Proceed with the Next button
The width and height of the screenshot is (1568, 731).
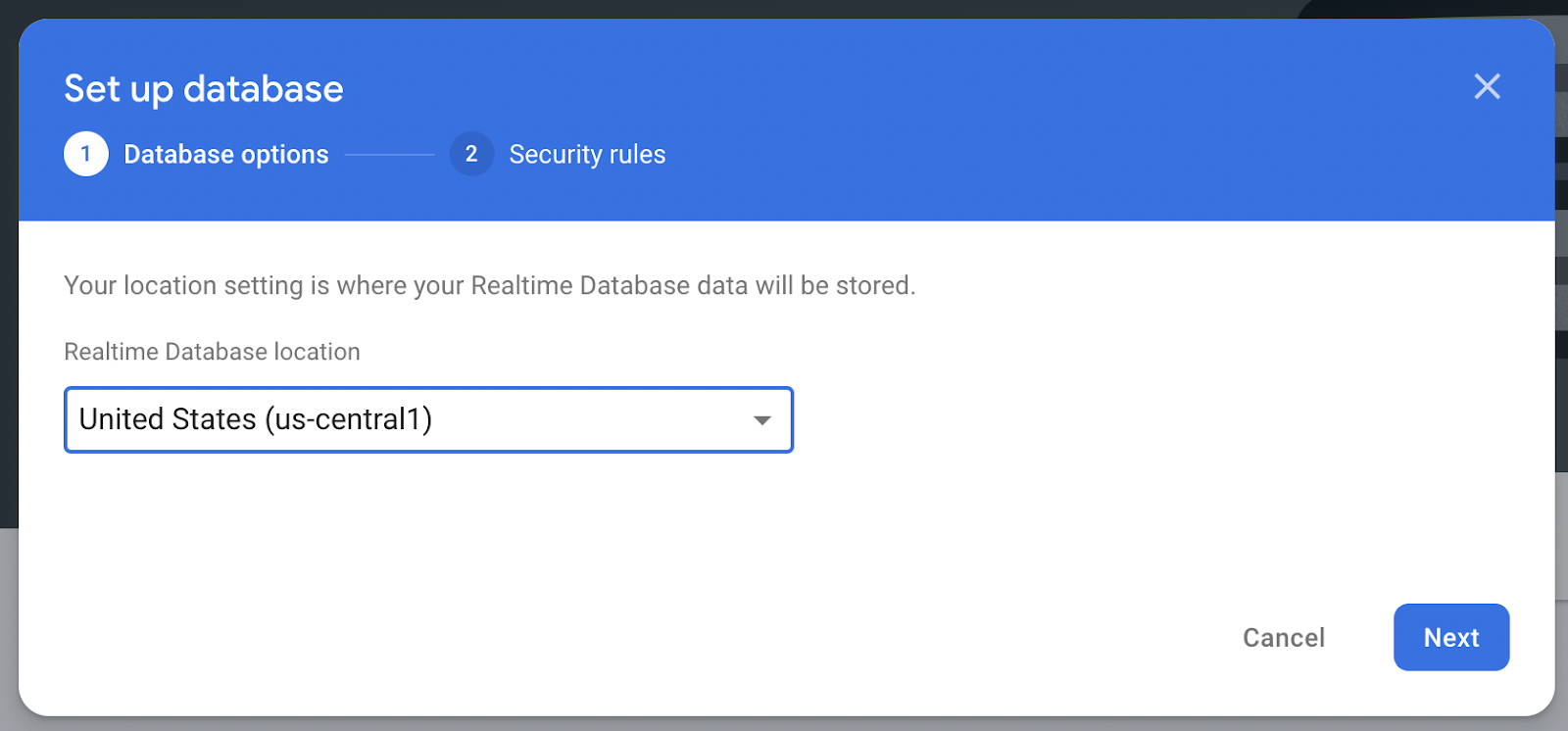click(1450, 637)
